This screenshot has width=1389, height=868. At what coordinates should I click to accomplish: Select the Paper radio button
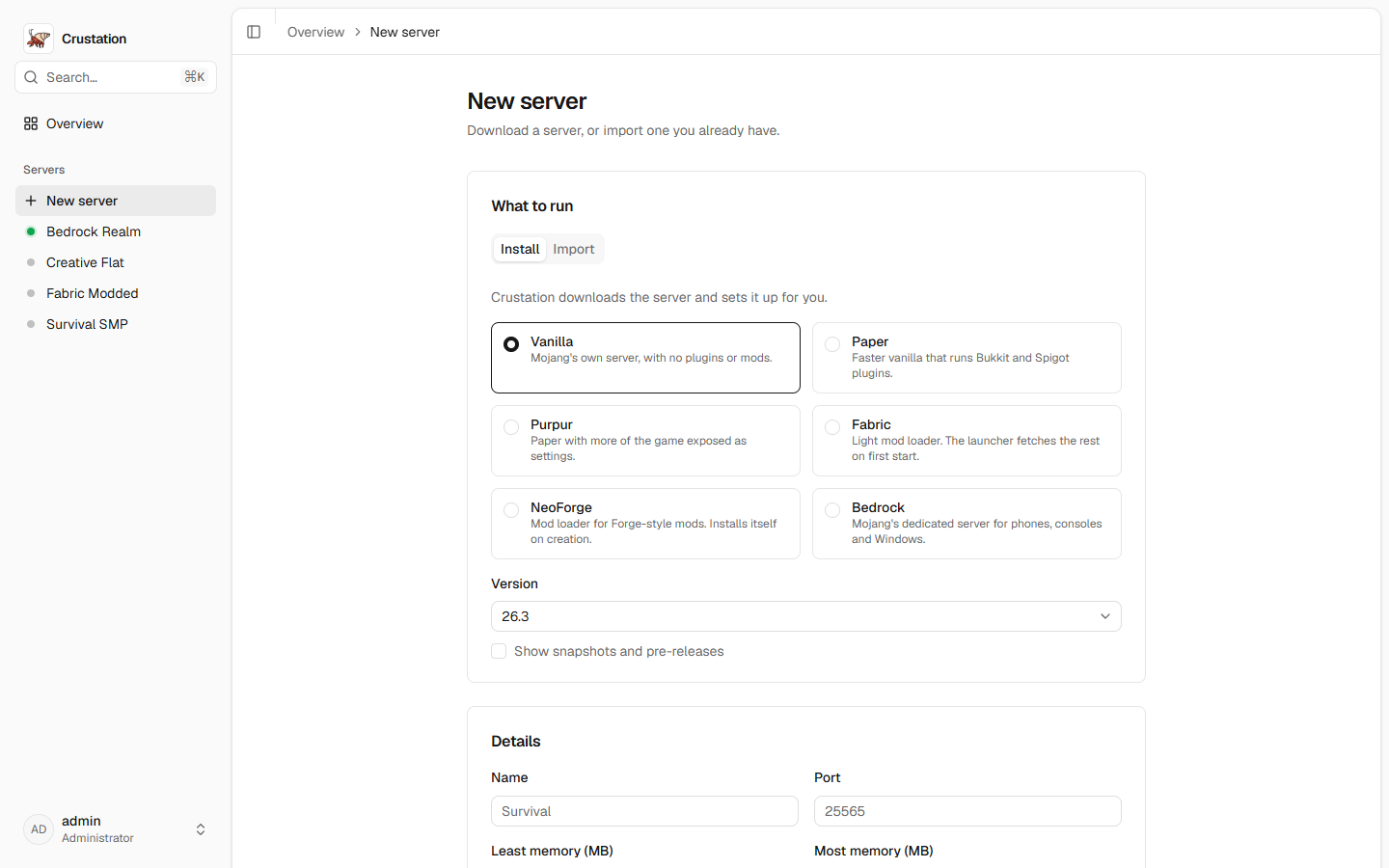click(x=832, y=344)
